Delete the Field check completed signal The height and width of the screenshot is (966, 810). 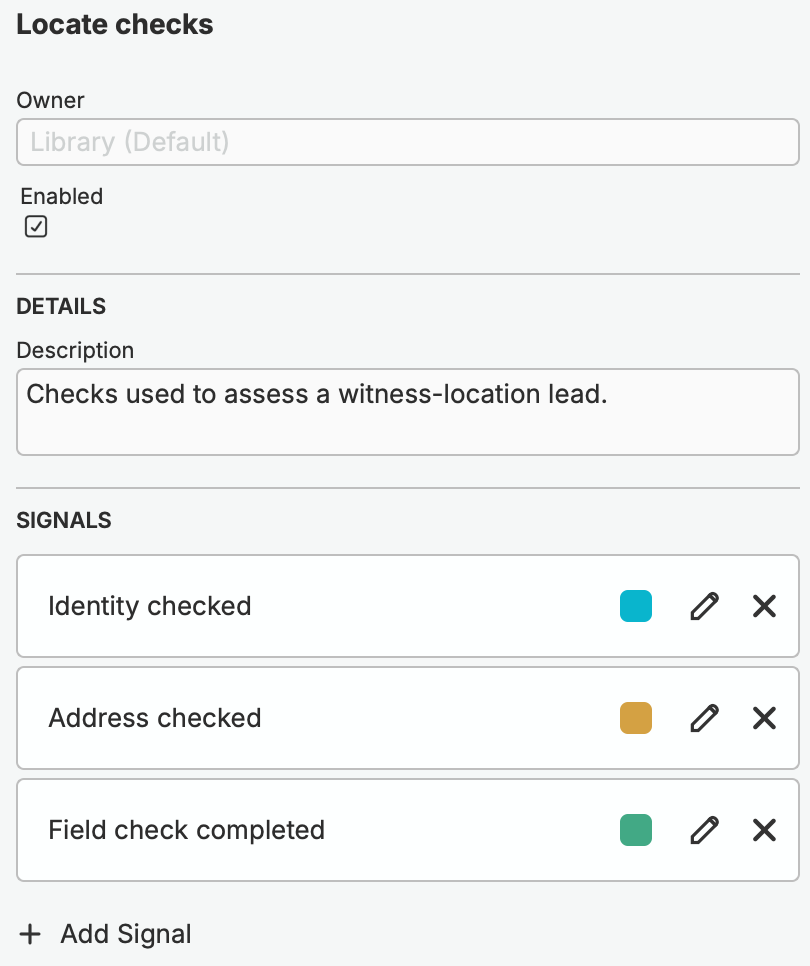point(764,830)
